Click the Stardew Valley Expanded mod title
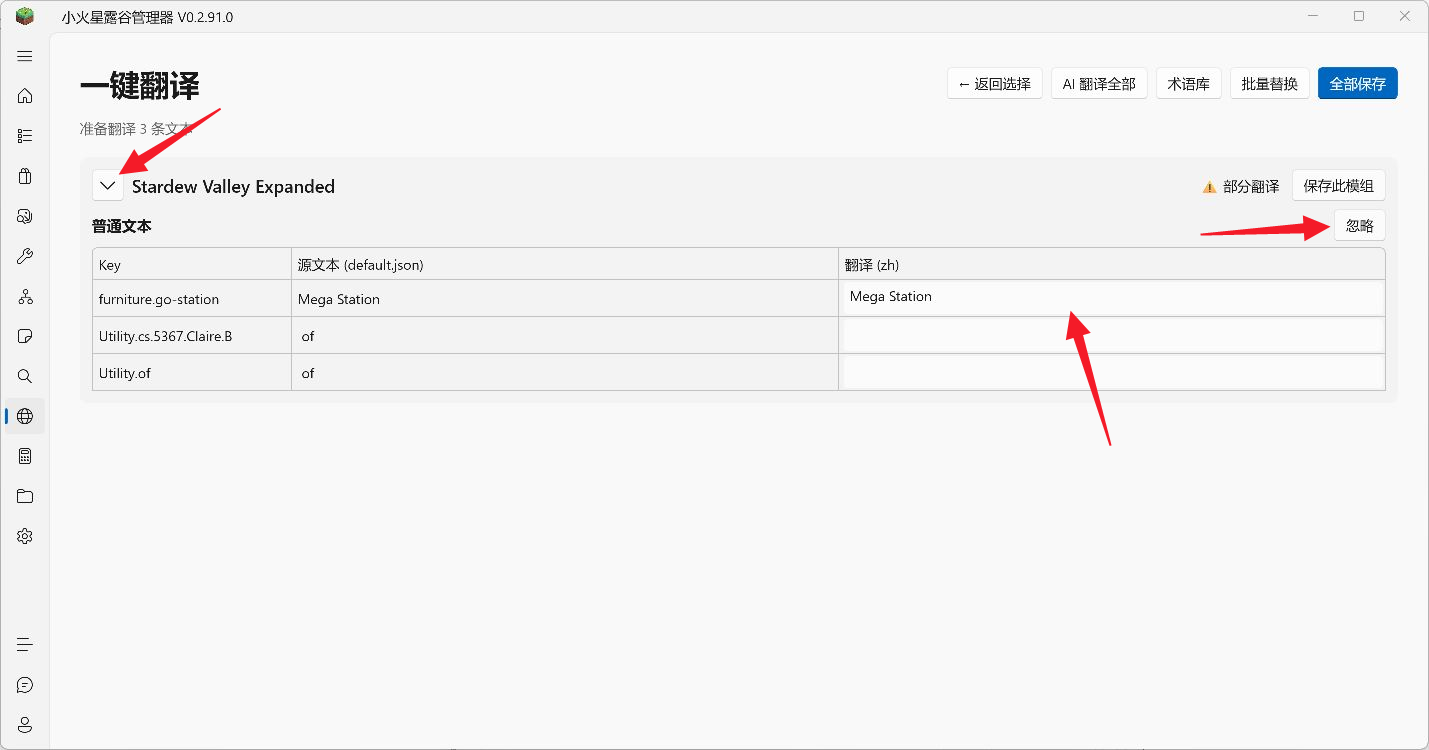Image resolution: width=1429 pixels, height=750 pixels. (x=233, y=186)
